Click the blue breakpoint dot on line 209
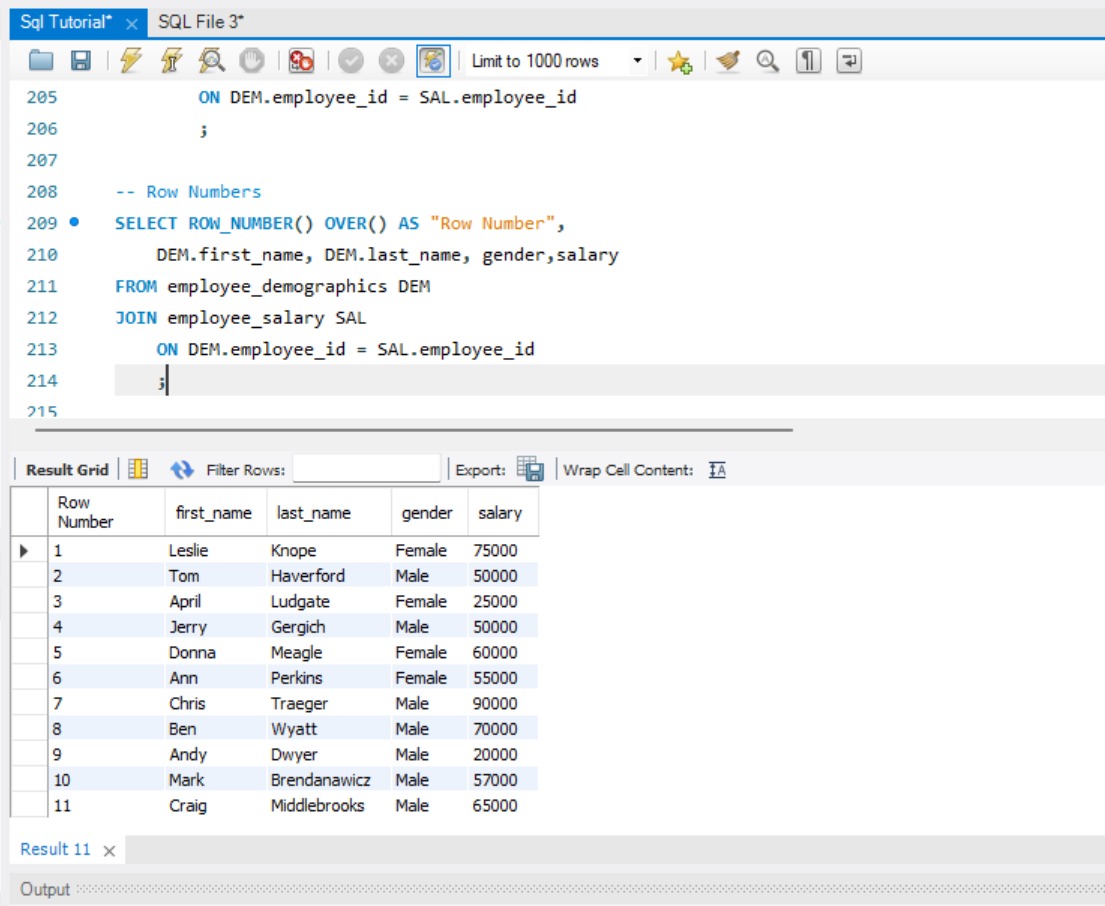Screen dimensions: 1105x906 point(74,222)
